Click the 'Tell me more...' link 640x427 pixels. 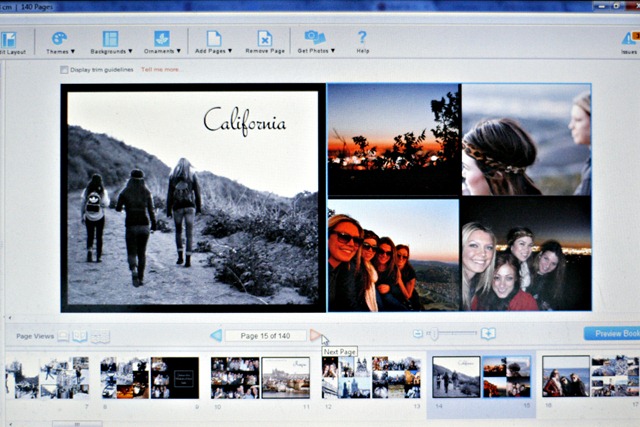tap(162, 70)
